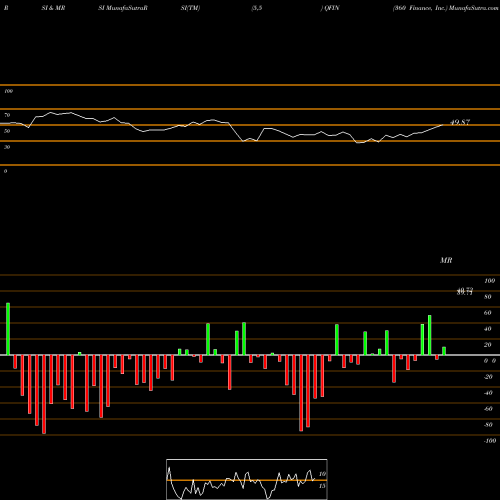Click the tall green first bar of MR histogram
Viewport: 500px width, 500px height.
click(8, 329)
